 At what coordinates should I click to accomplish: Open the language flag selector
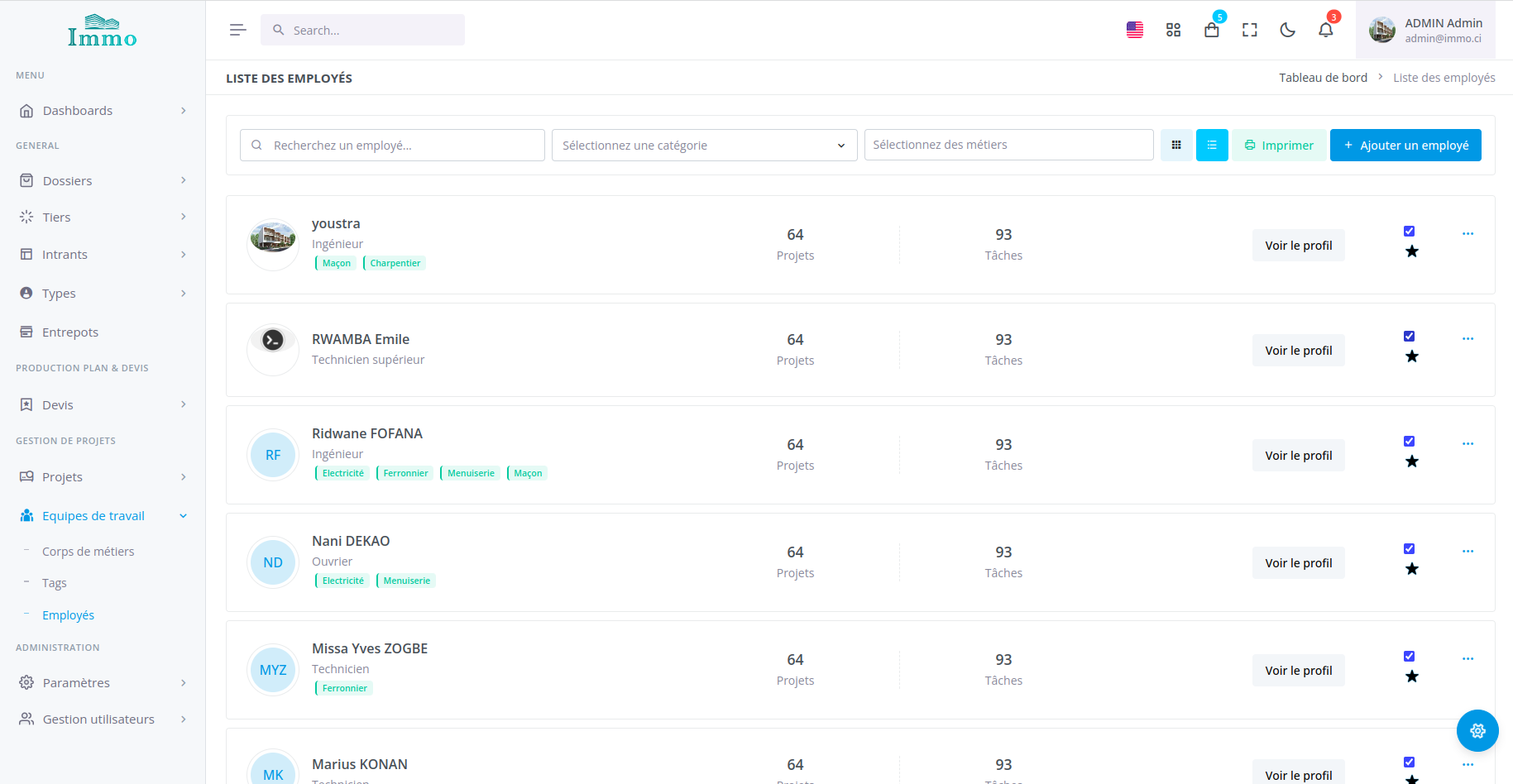point(1134,31)
